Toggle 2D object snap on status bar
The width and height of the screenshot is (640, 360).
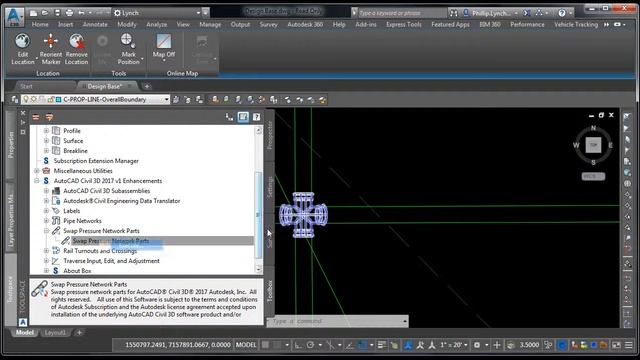click(x=362, y=345)
